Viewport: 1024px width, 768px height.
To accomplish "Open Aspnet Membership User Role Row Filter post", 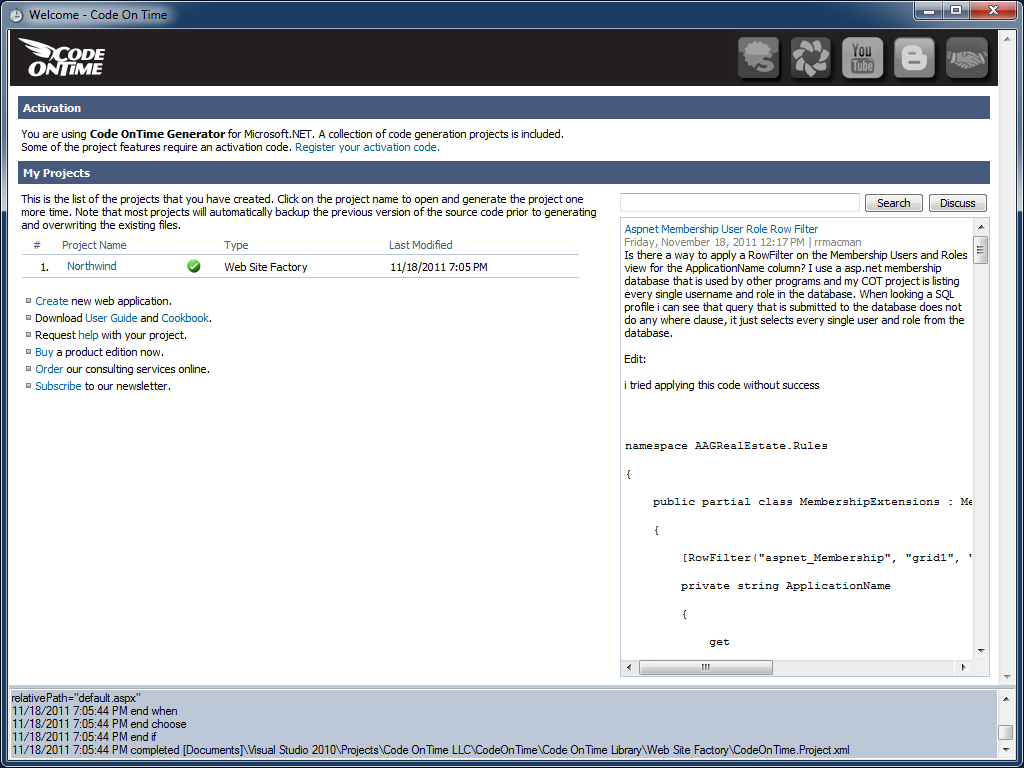I will point(721,229).
